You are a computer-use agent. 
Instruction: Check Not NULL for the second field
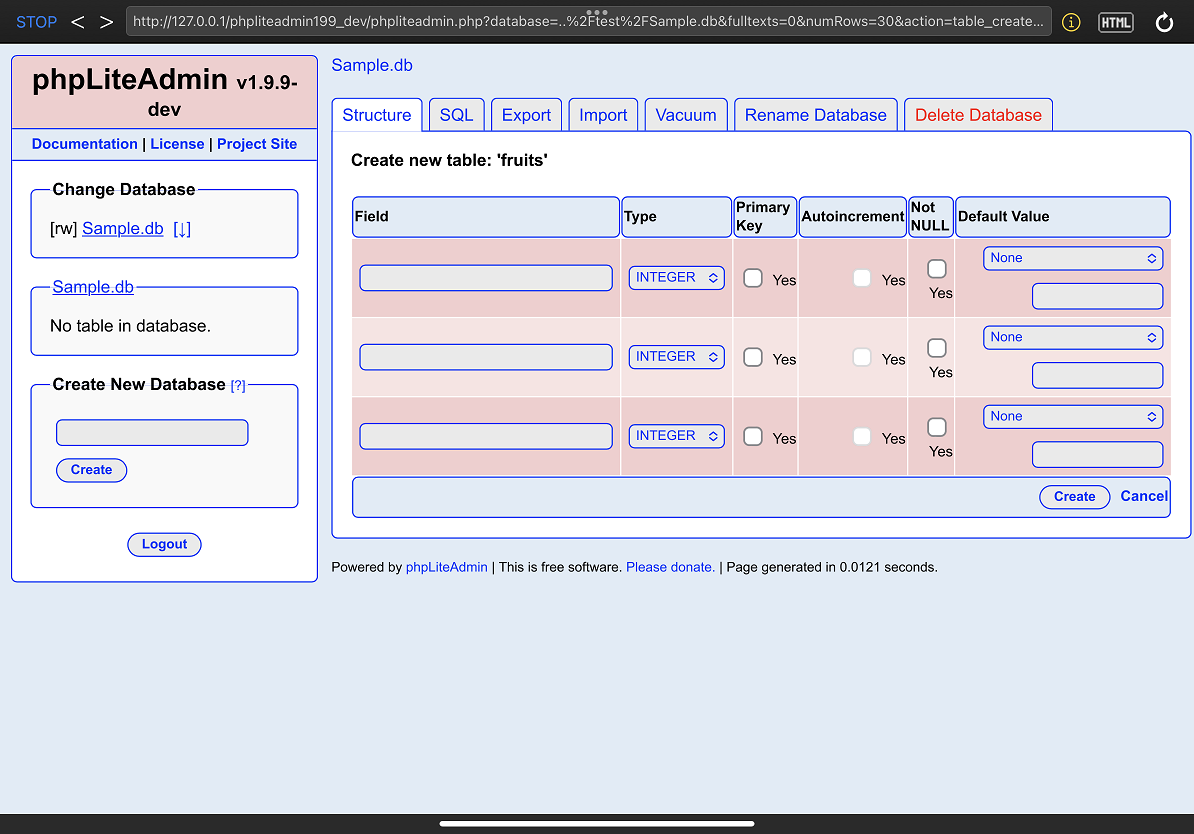[x=937, y=348]
